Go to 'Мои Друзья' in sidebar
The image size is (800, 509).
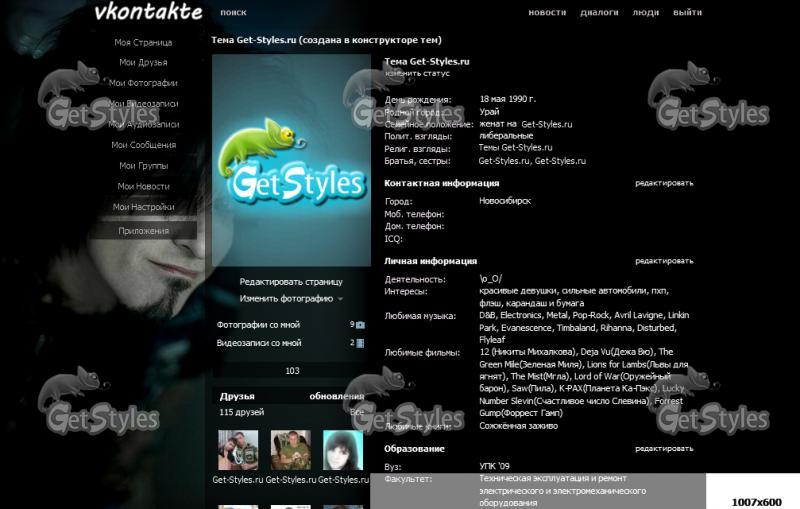pos(143,63)
